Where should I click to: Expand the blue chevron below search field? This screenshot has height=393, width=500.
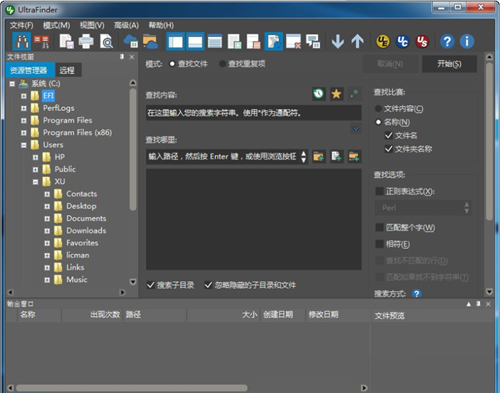(x=356, y=129)
